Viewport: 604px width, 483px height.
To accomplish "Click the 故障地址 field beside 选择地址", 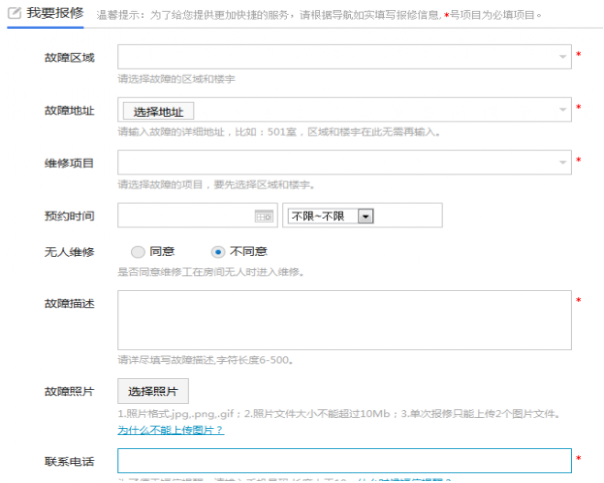I will (x=380, y=111).
